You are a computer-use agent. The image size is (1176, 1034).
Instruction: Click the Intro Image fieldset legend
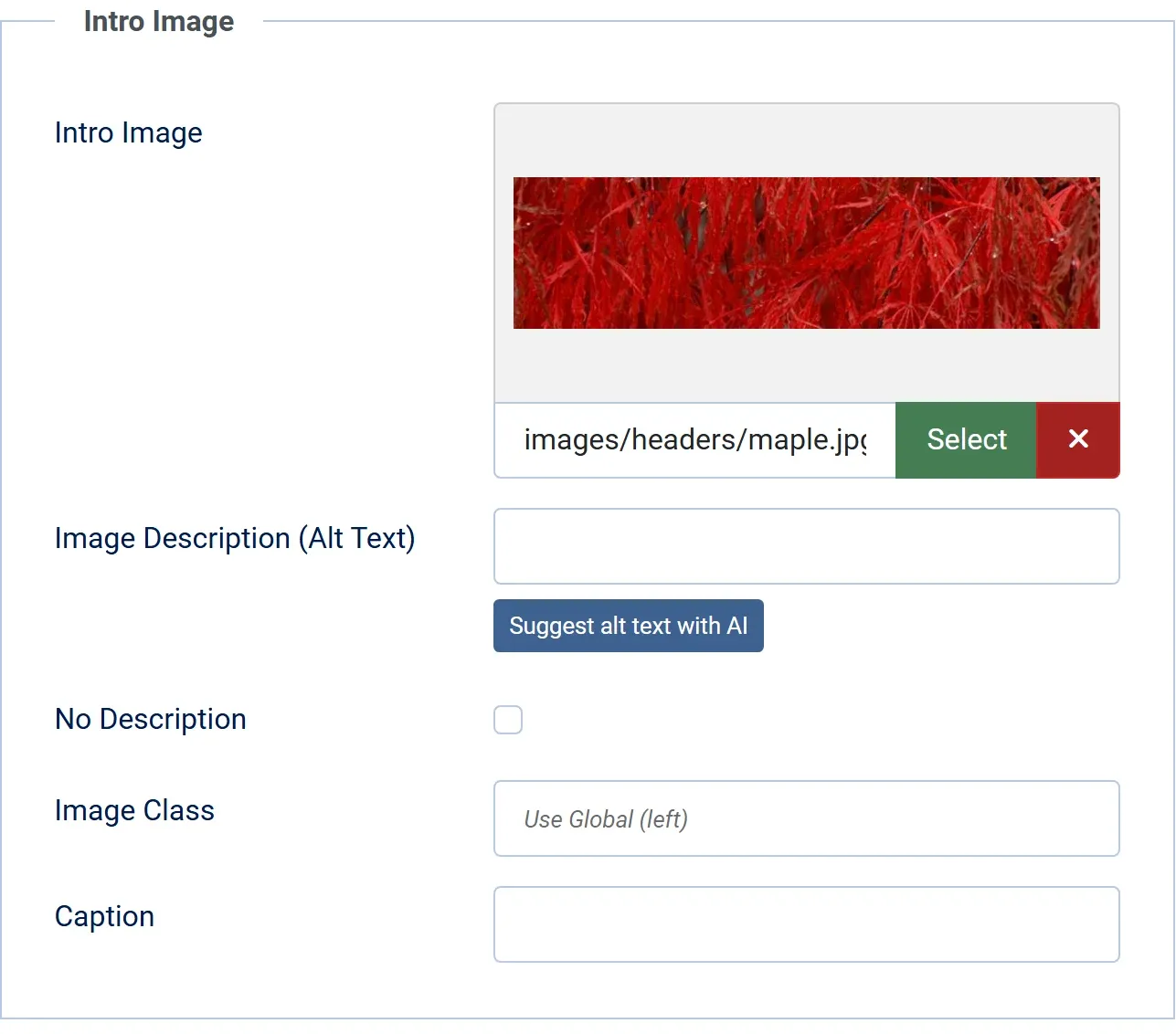(159, 21)
